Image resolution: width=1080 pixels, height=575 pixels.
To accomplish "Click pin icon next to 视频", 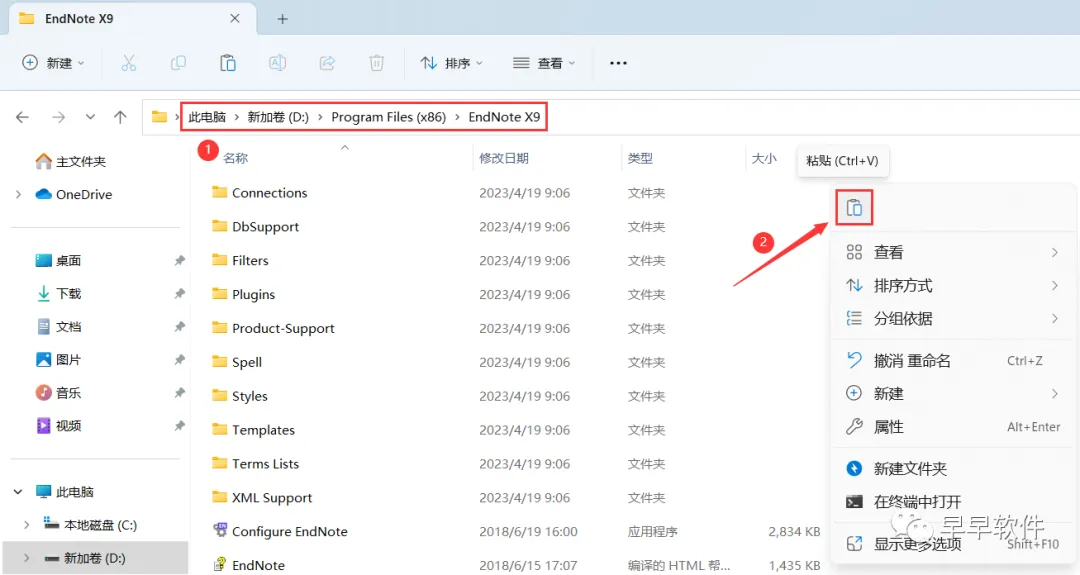I will coord(180,426).
